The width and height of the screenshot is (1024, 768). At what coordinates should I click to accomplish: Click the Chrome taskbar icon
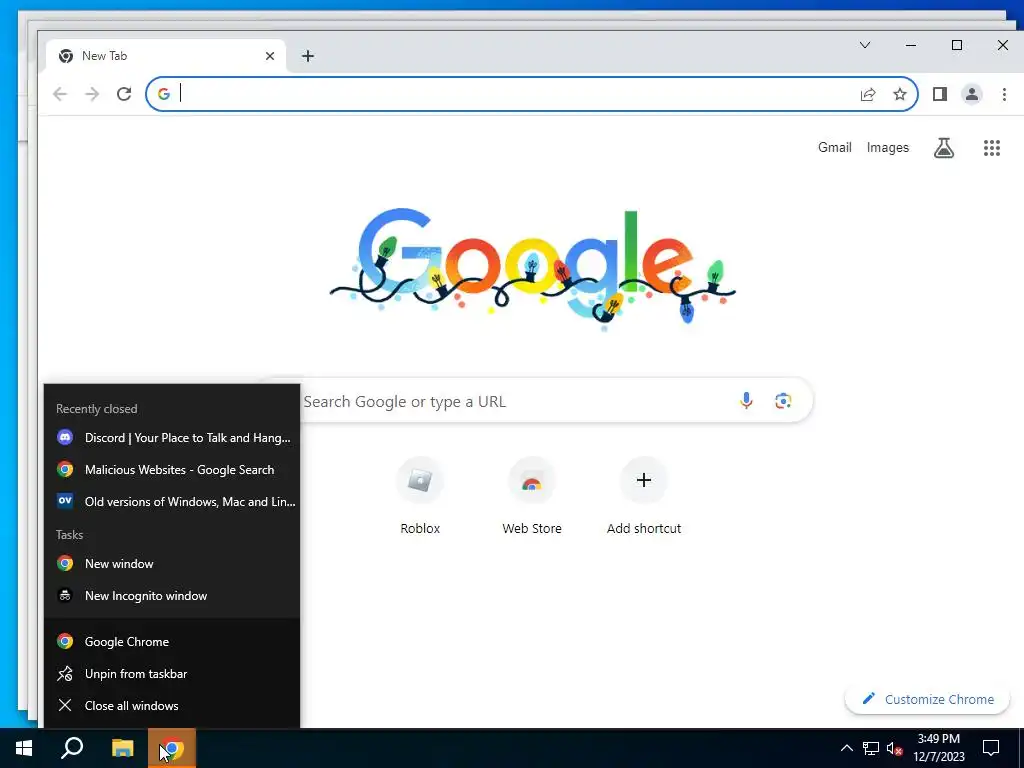coord(172,748)
